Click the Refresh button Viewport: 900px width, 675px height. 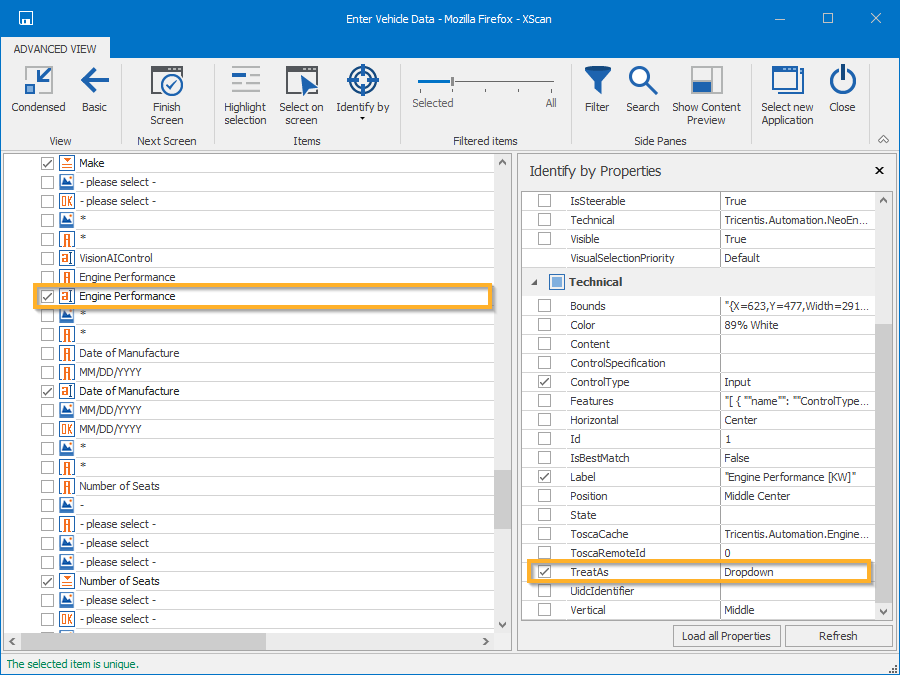[x=837, y=636]
